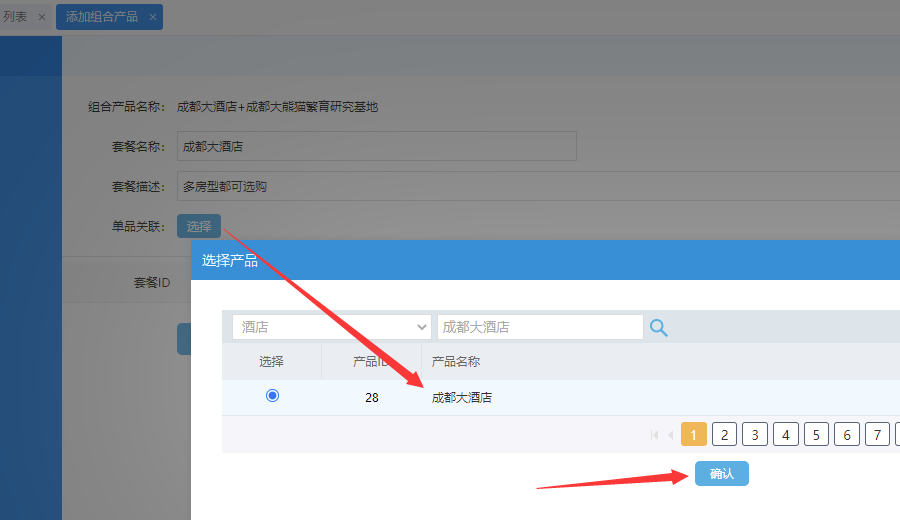This screenshot has height=520, width=900.
Task: Switch to the 添加组合产品 tab
Action: click(x=102, y=17)
